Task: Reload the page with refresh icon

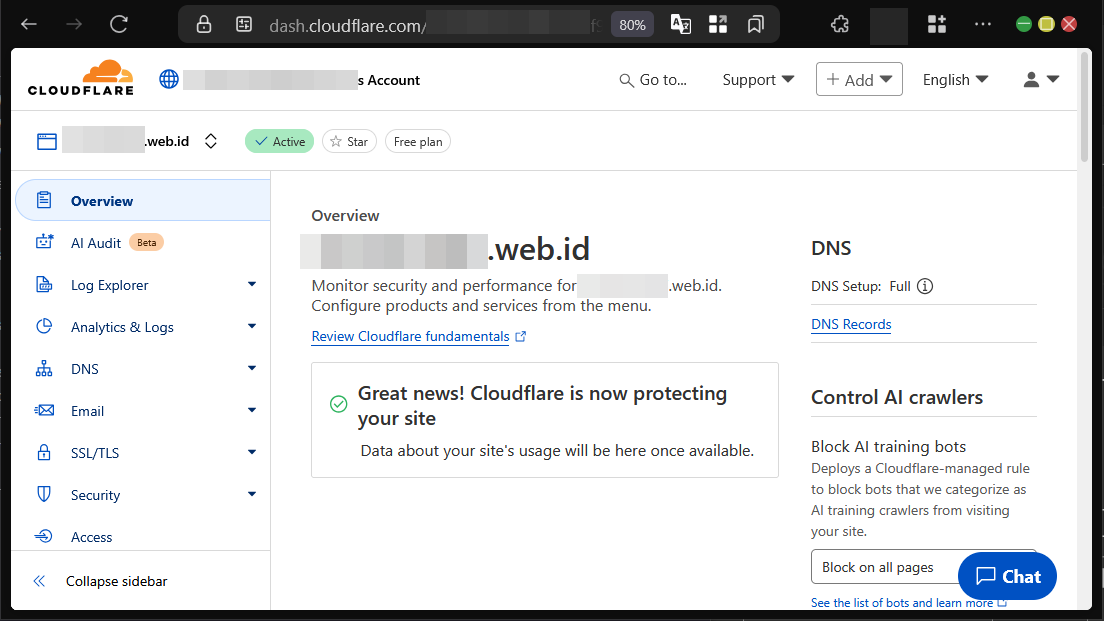Action: pos(119,25)
